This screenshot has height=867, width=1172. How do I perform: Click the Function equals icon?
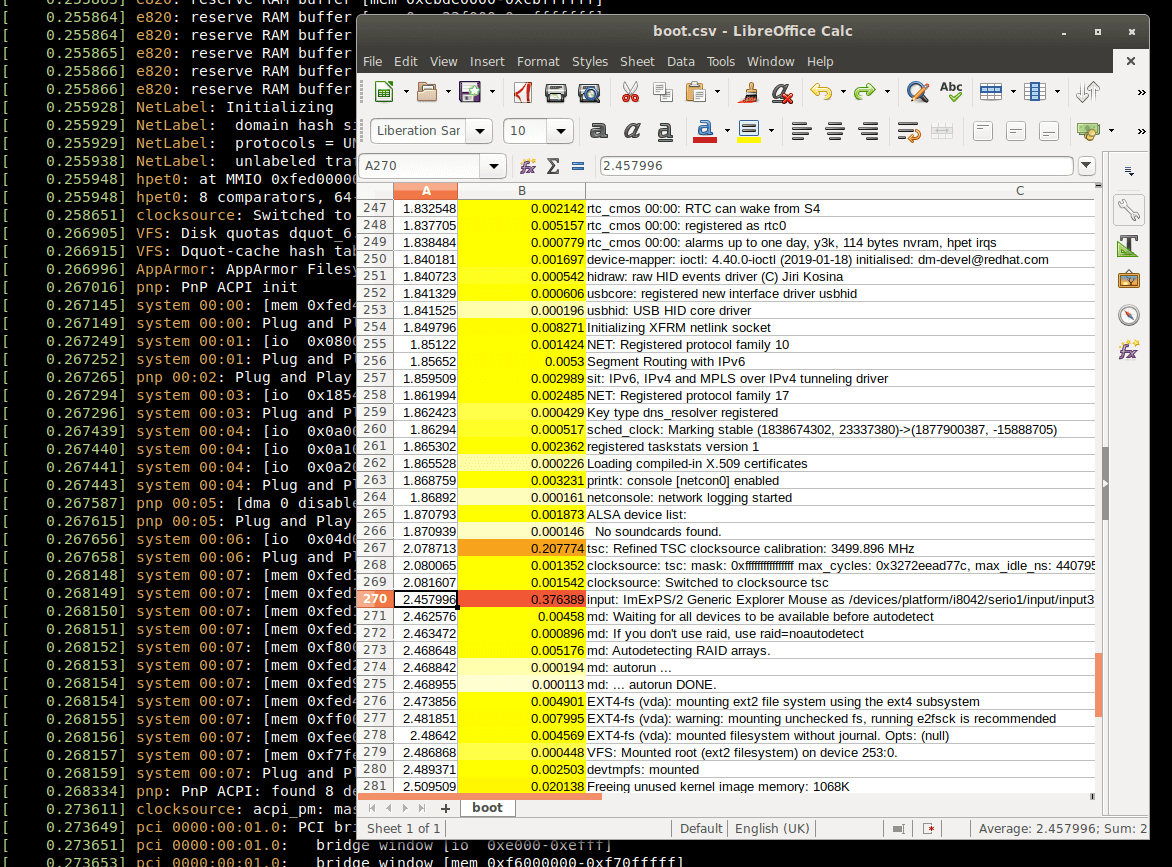point(578,166)
